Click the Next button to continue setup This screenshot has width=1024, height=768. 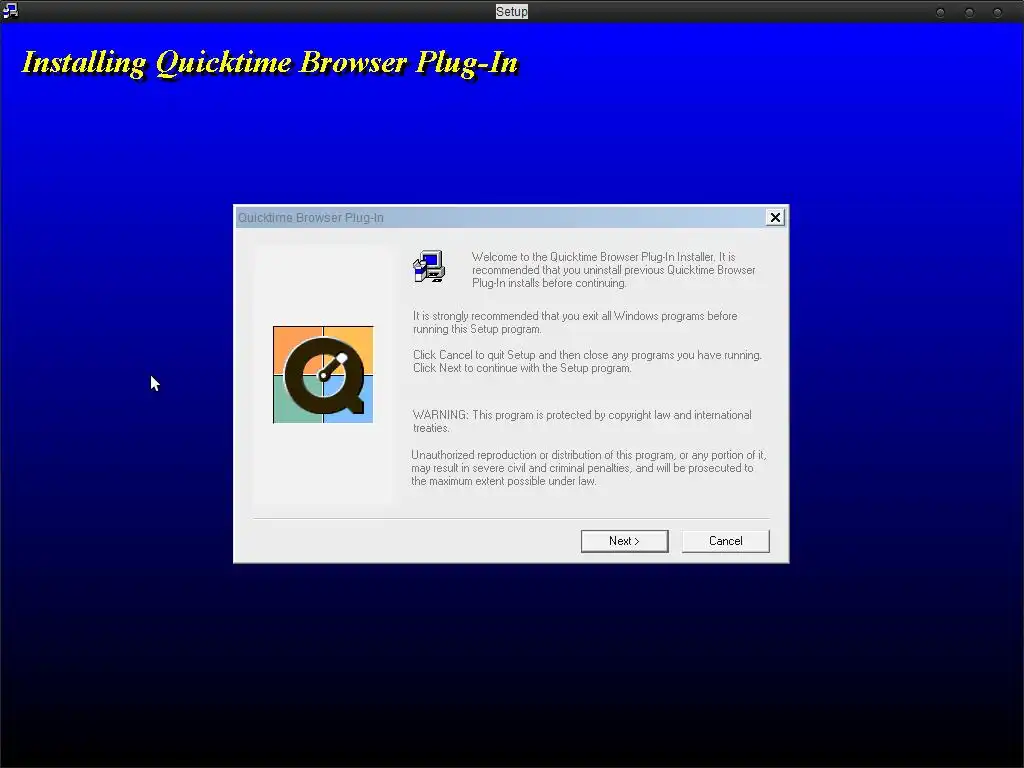[x=624, y=541]
